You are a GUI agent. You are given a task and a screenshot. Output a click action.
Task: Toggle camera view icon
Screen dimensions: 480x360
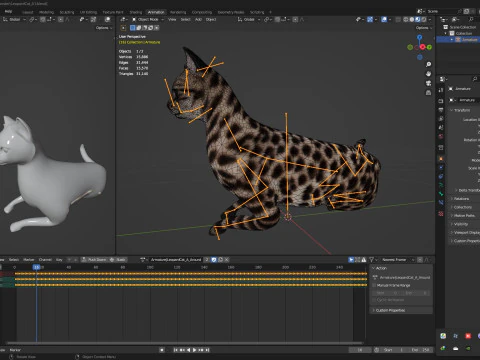coord(428,83)
